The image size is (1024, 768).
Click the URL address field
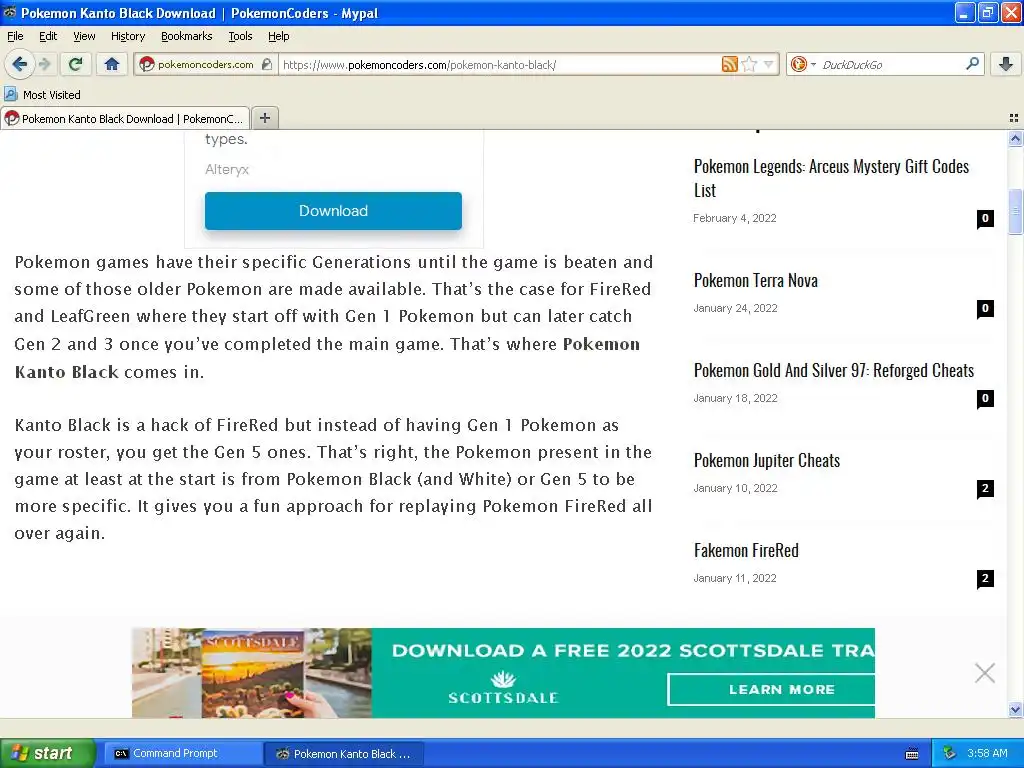[500, 65]
